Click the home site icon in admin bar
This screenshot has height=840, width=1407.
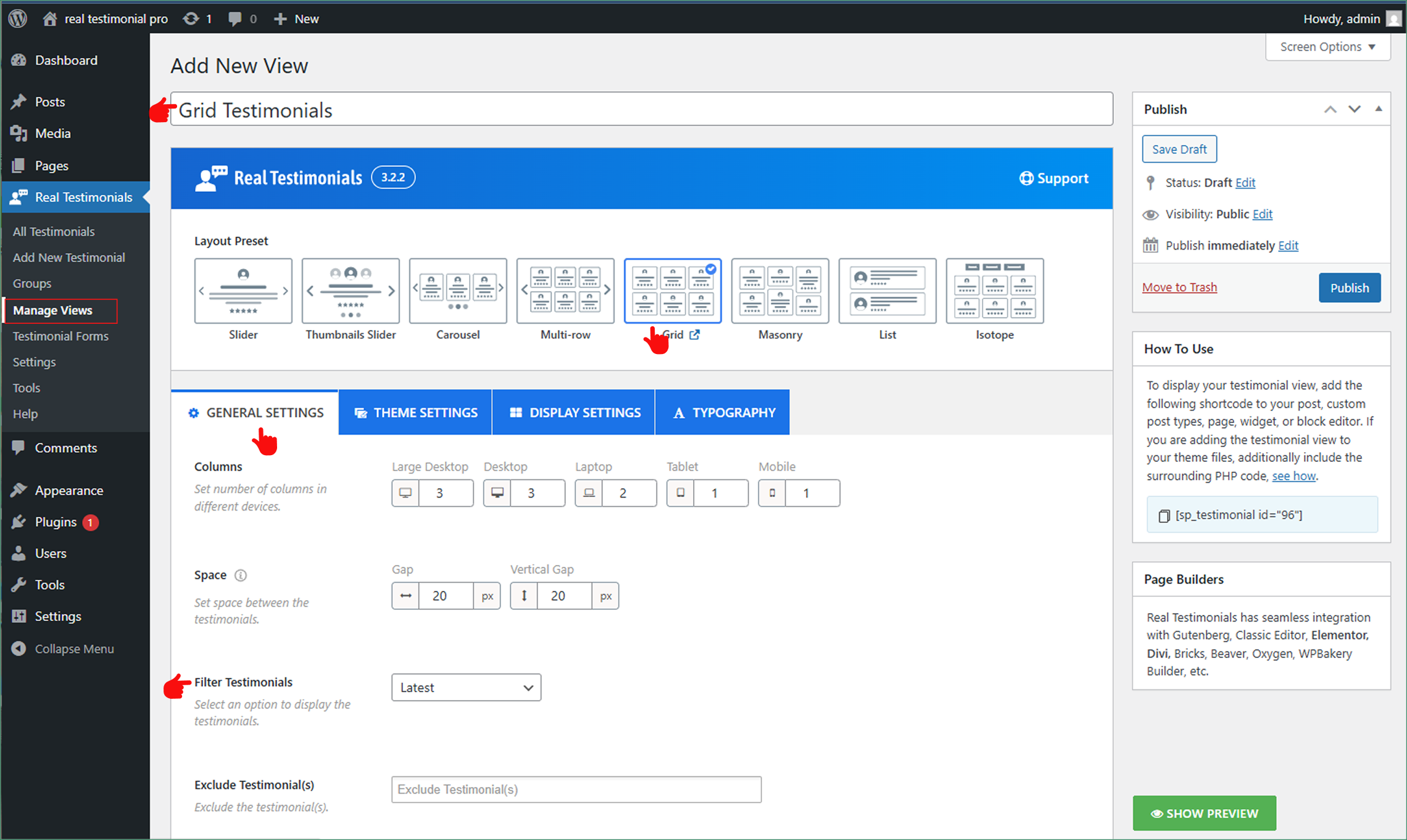coord(50,19)
